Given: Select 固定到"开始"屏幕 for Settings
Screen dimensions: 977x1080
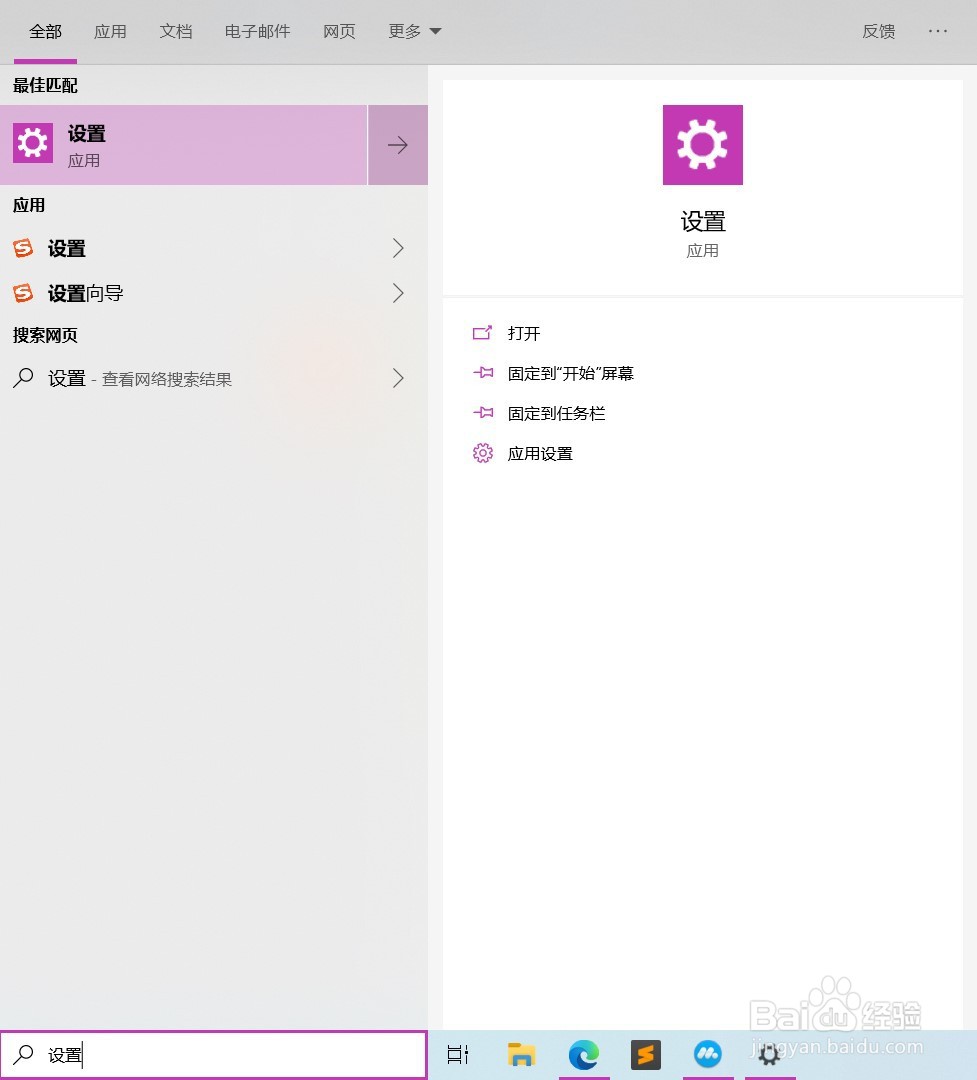Looking at the screenshot, I should tap(571, 373).
